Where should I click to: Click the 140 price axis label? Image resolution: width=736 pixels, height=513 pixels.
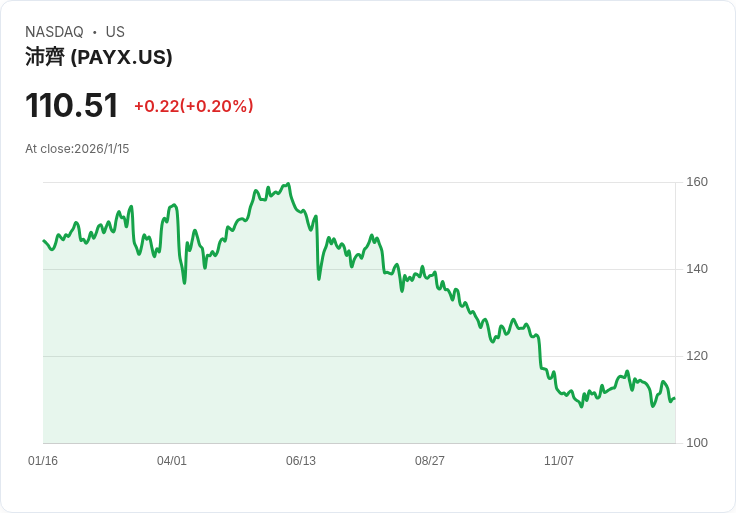tap(697, 269)
